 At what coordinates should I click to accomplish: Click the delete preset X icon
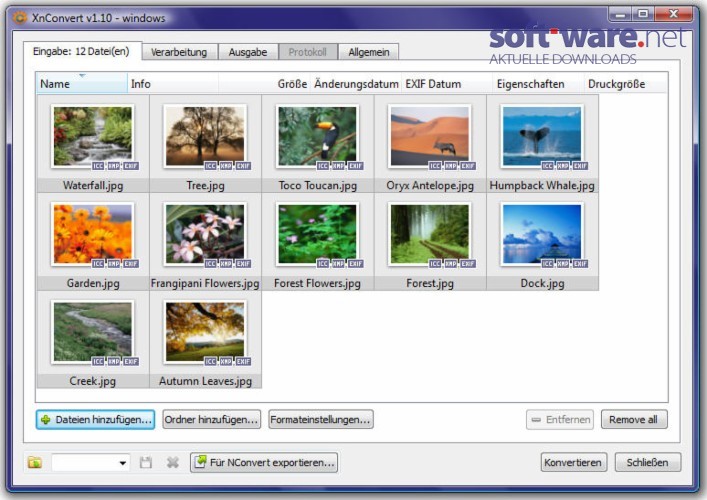click(x=173, y=462)
